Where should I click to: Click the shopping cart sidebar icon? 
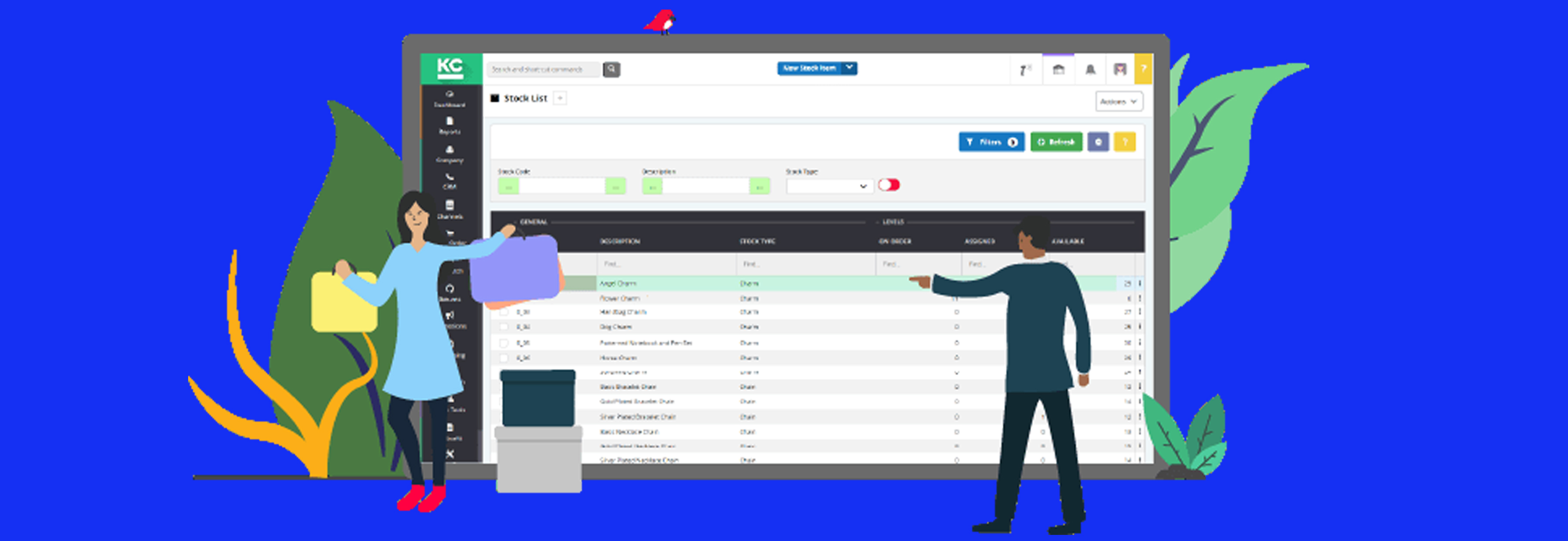[x=450, y=233]
